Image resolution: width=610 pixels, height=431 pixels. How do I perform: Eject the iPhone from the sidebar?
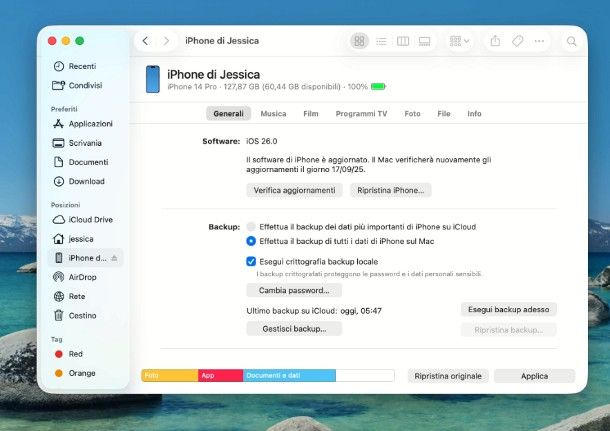pos(114,258)
